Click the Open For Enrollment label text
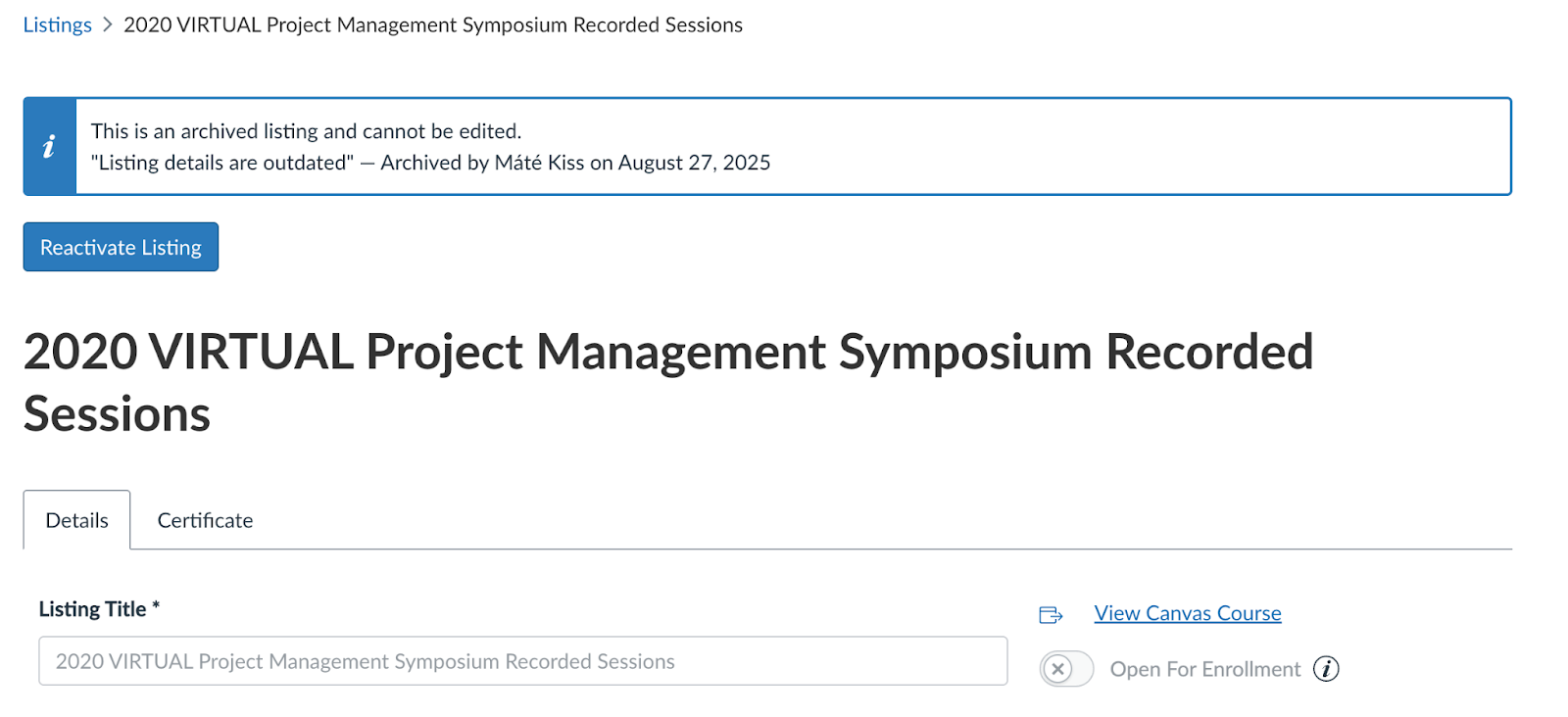Screen dimensions: 1568x717 click(x=1204, y=669)
